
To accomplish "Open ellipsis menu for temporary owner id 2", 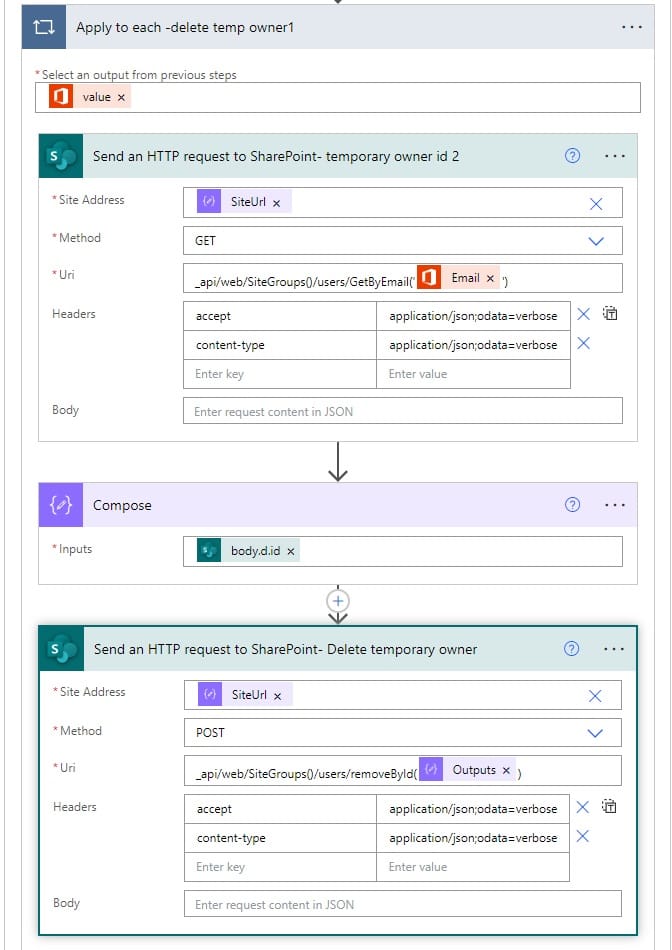I will (x=614, y=156).
